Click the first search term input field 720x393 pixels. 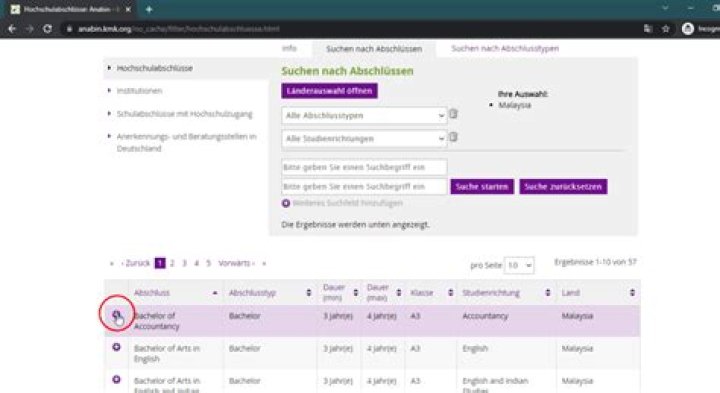[364, 167]
